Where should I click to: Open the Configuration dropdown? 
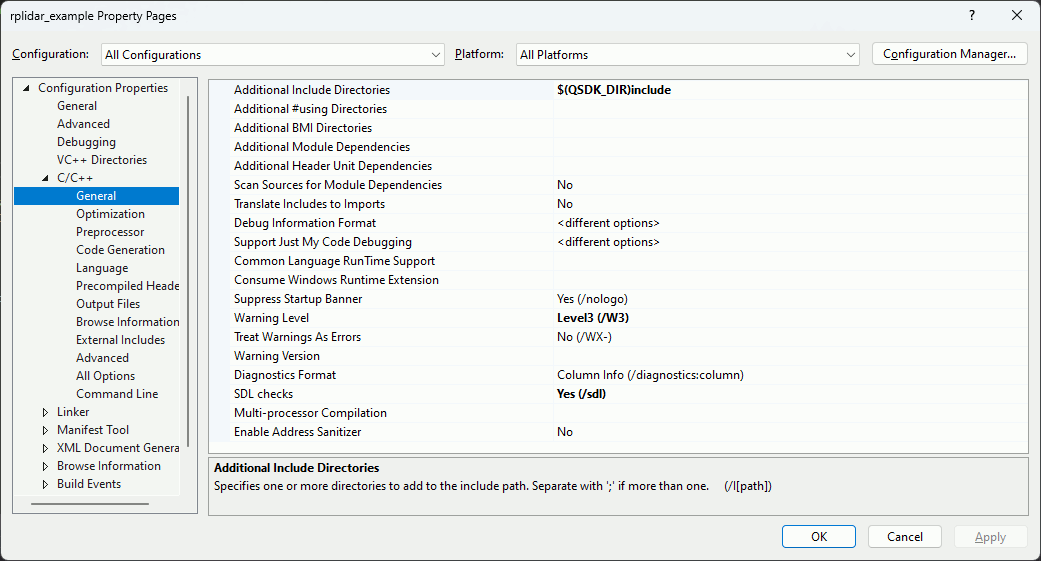(272, 54)
